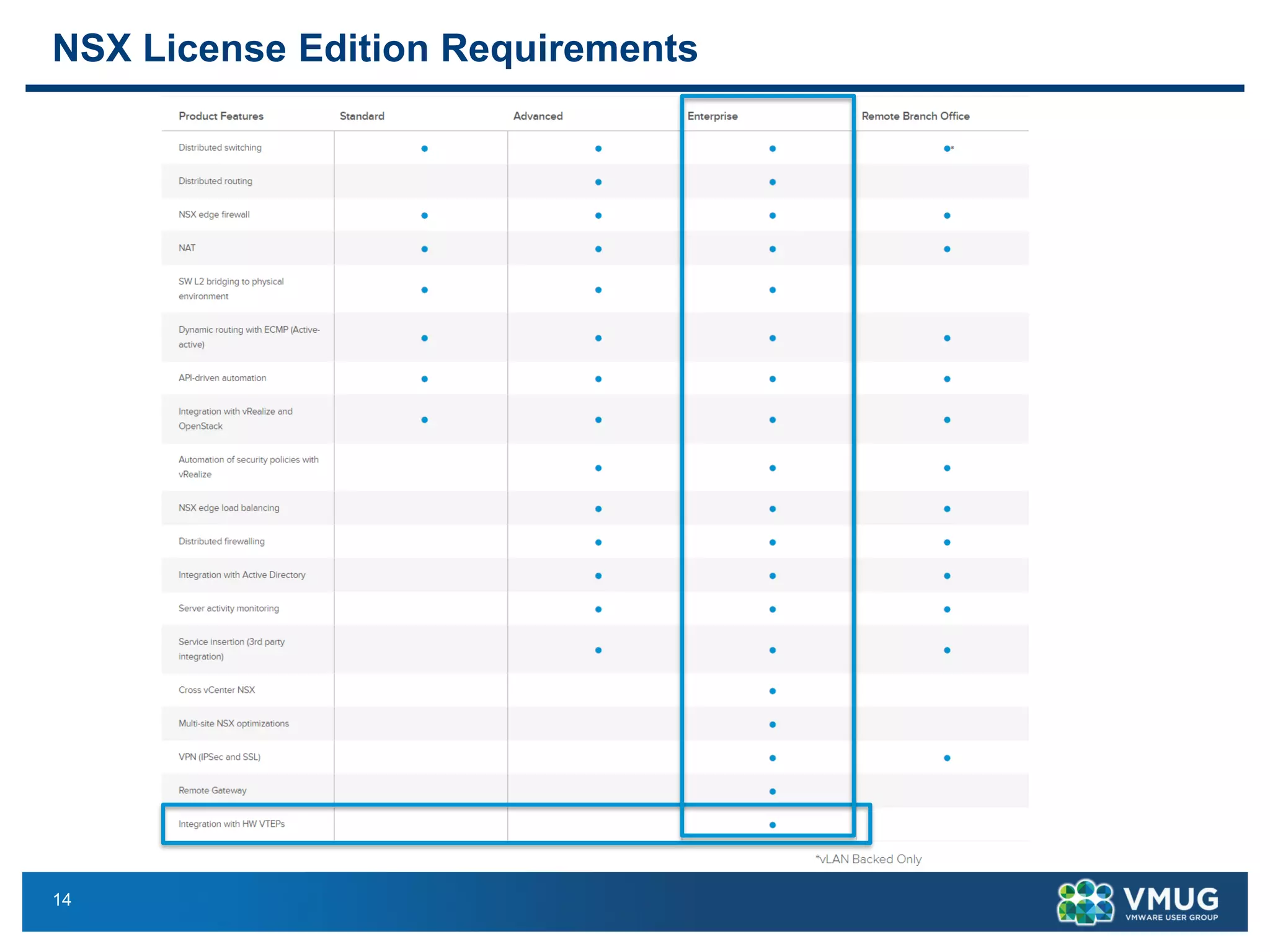Click Remote Branch Office dot for Service insertion

948,651
